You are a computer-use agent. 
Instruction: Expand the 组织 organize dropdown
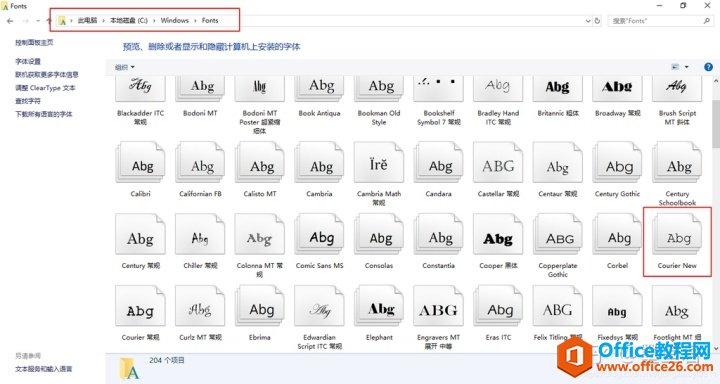coord(125,67)
